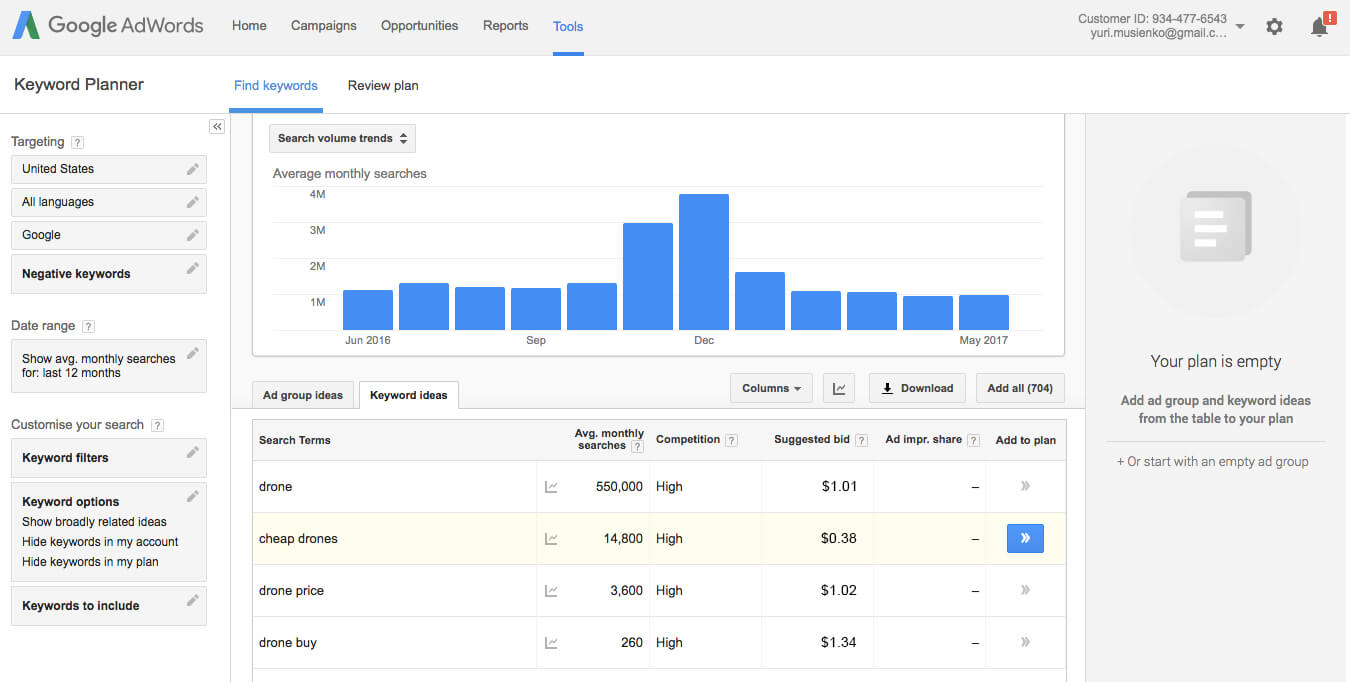Click the chart toggle icon beside Columns

tap(839, 388)
